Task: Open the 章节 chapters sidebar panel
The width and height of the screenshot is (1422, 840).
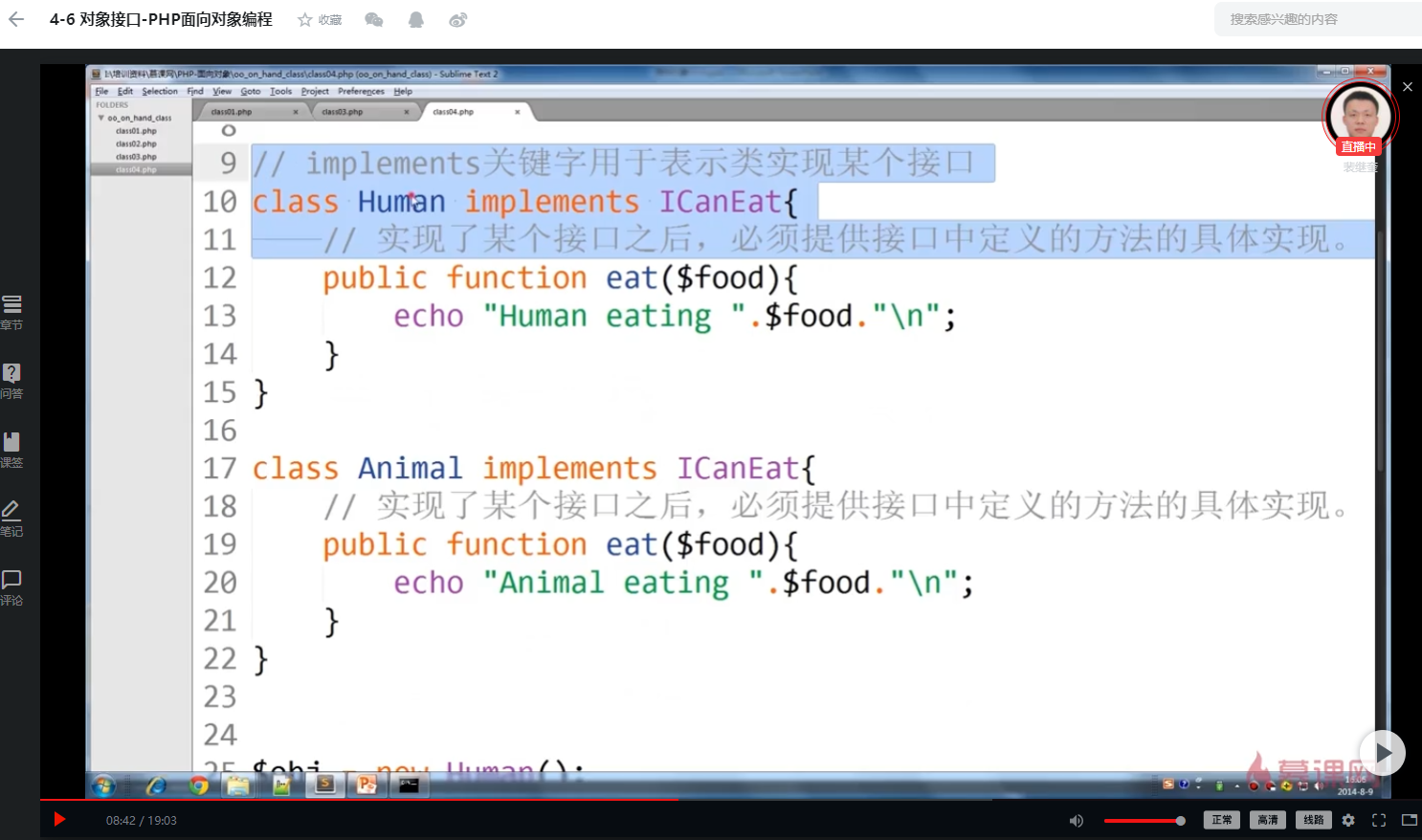Action: pos(11,313)
